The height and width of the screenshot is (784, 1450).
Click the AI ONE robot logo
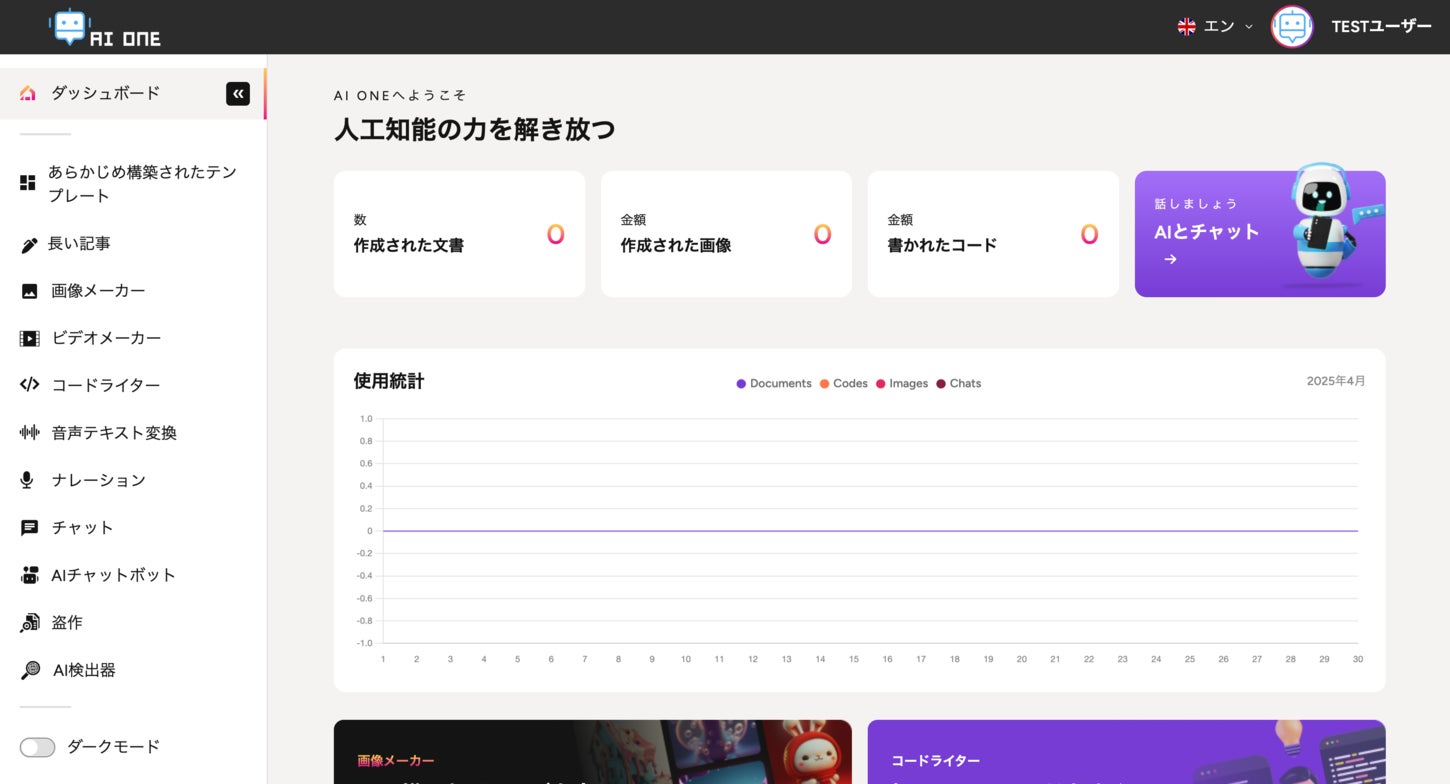click(x=105, y=28)
